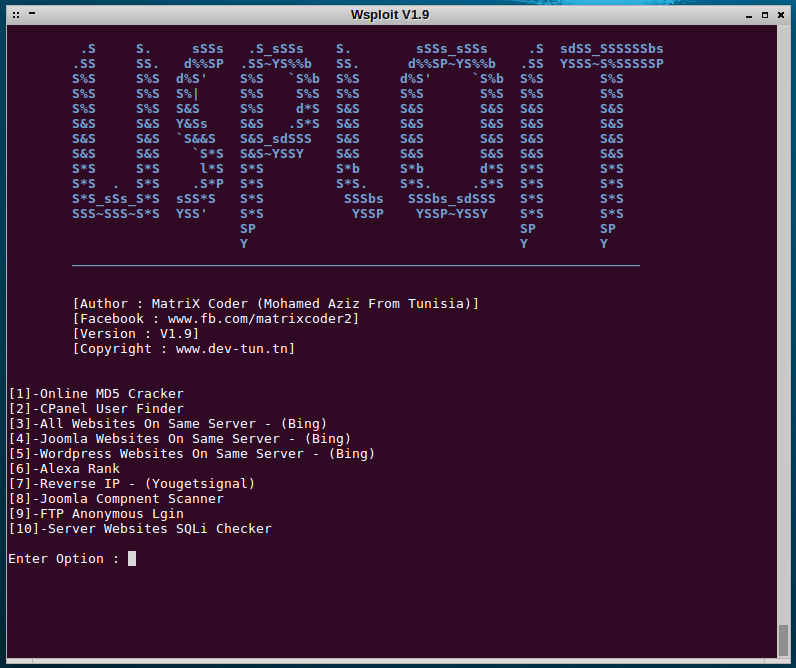The height and width of the screenshot is (668, 796).
Task: Click the '[6]-Alexa Rank' line
Action: [x=64, y=469]
